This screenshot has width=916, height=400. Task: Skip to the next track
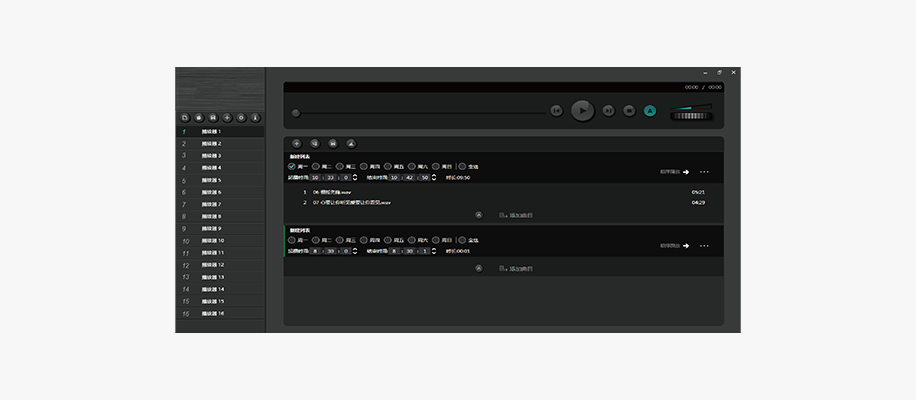608,111
